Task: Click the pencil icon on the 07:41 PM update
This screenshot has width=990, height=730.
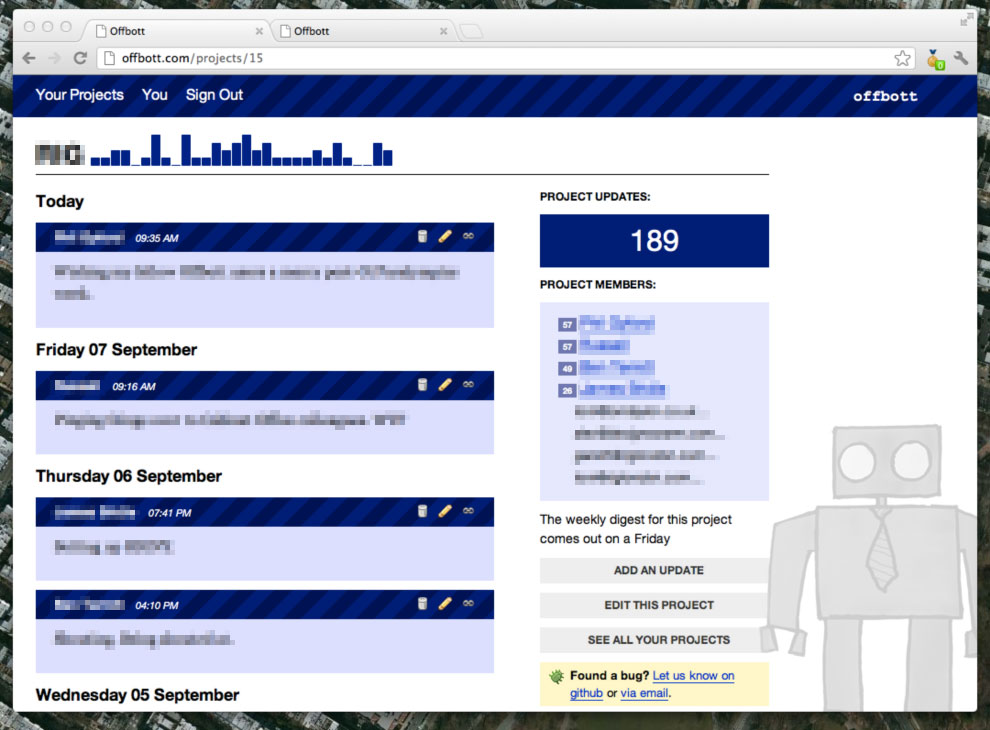Action: (445, 512)
